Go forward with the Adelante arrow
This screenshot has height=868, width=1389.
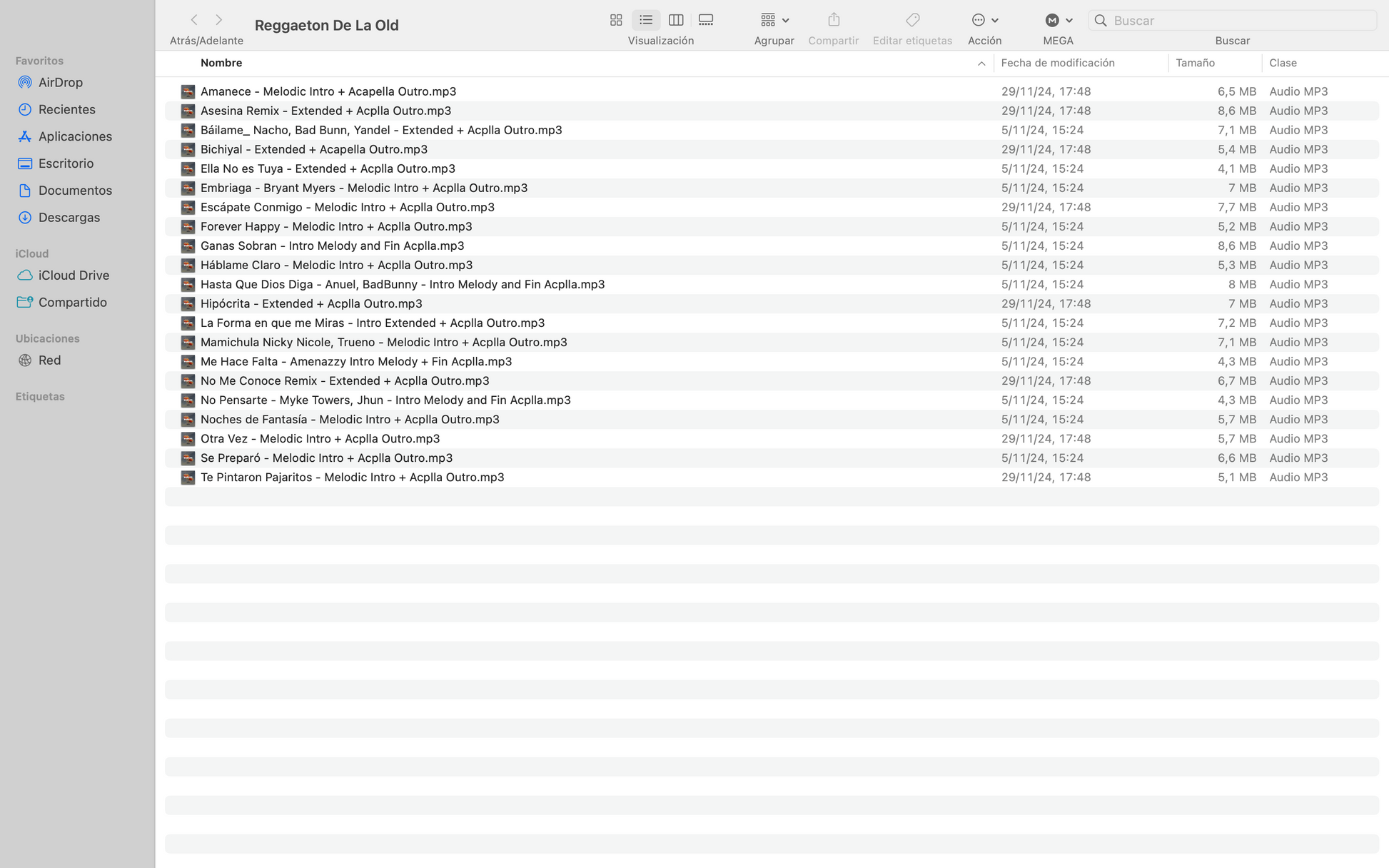[219, 20]
